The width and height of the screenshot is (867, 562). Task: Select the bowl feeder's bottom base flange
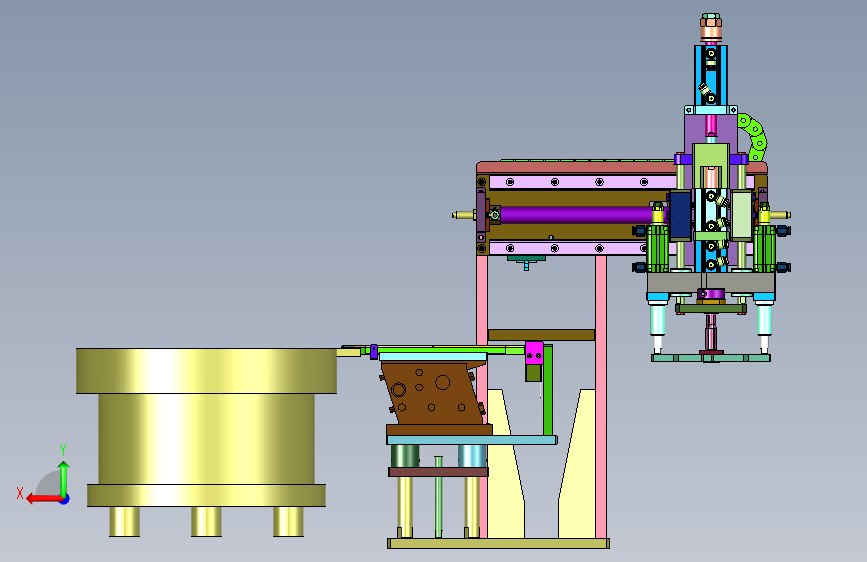[206, 495]
